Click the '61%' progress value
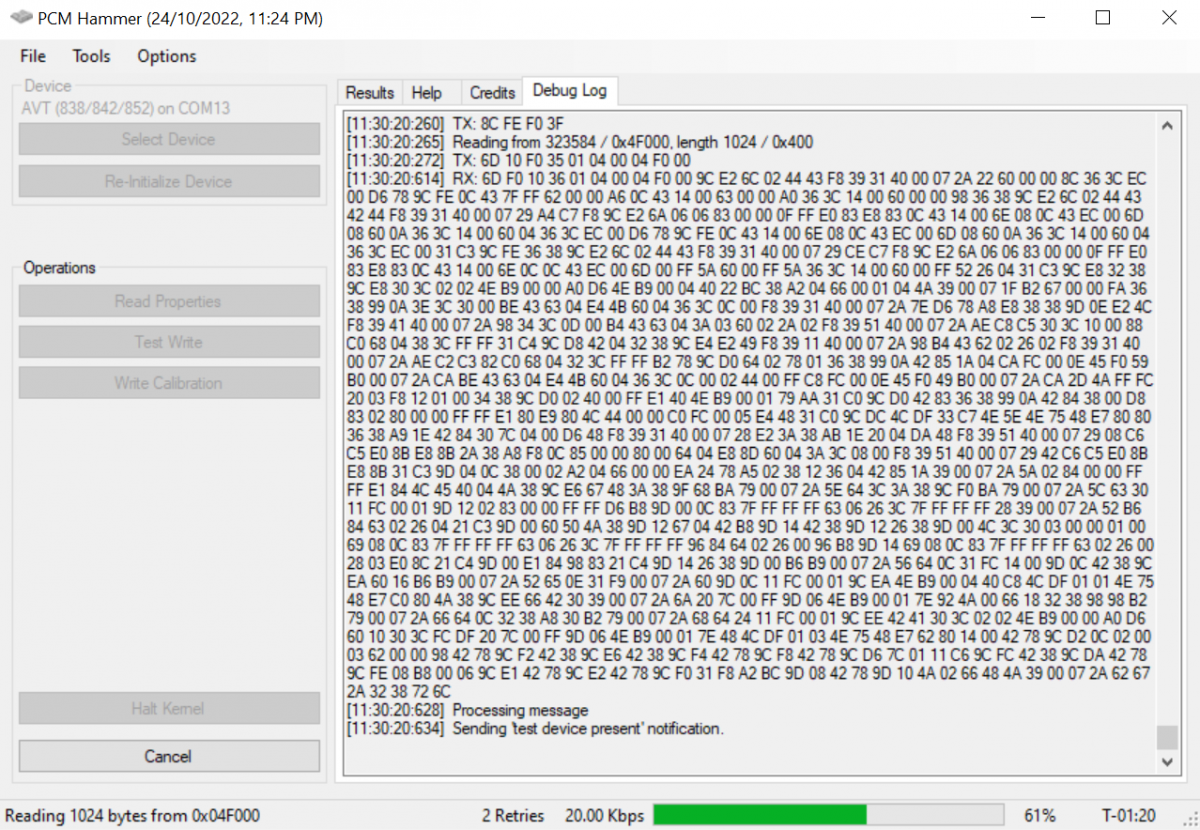The width and height of the screenshot is (1200, 830). point(1040,816)
